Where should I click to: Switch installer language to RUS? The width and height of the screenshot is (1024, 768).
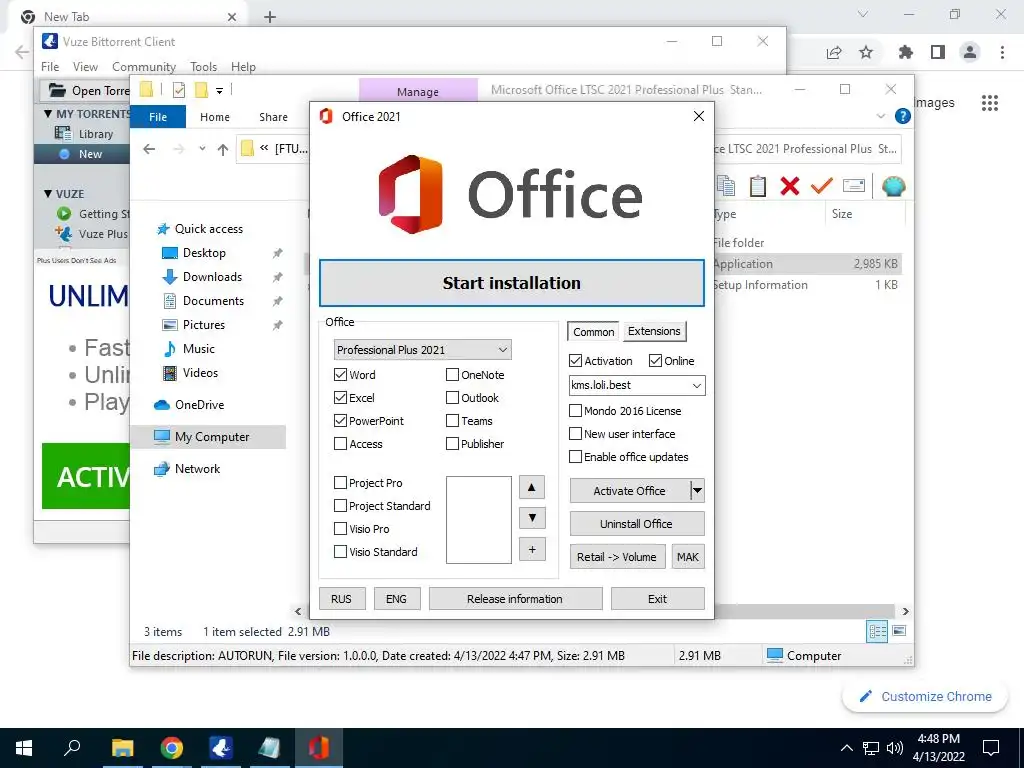342,599
